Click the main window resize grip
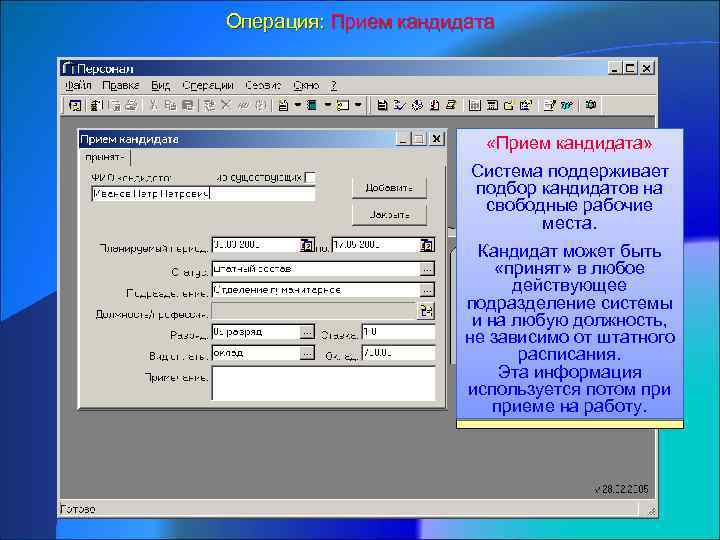 [x=651, y=510]
